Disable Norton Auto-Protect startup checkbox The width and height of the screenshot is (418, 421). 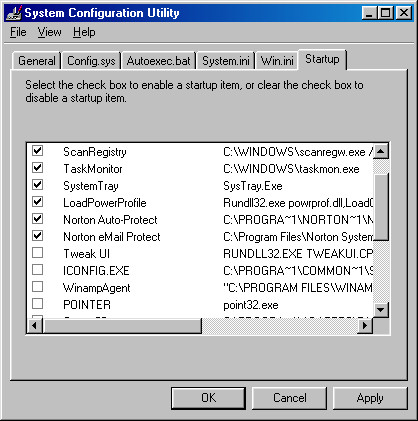click(38, 219)
